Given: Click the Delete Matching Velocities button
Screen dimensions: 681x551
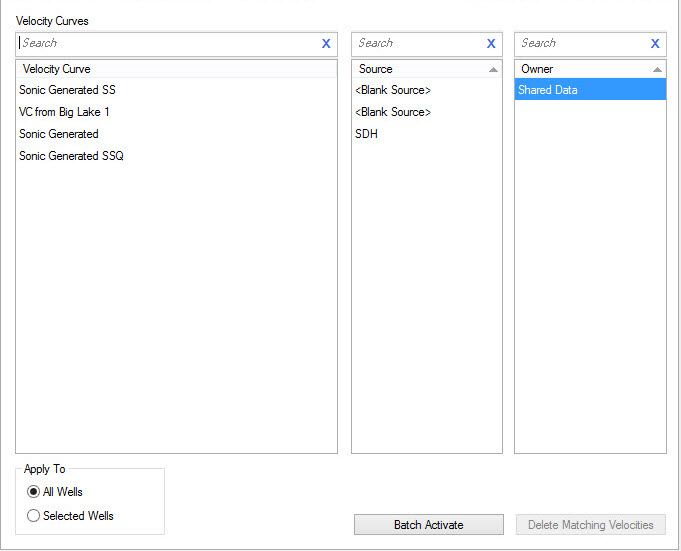Looking at the screenshot, I should [590, 525].
